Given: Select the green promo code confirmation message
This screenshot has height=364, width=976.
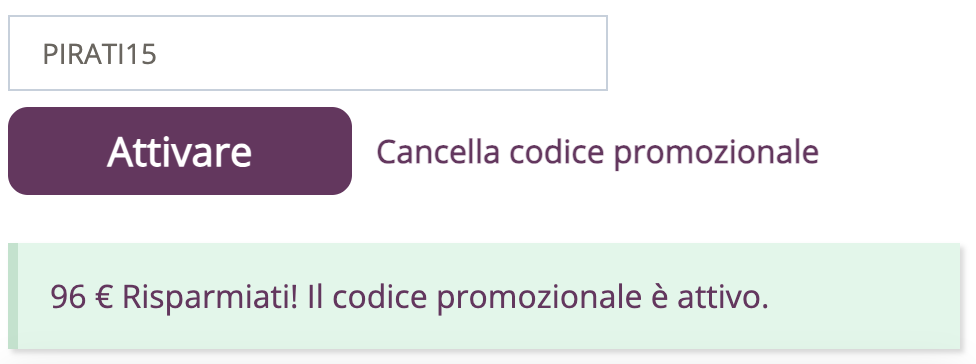Looking at the screenshot, I should click(484, 296).
